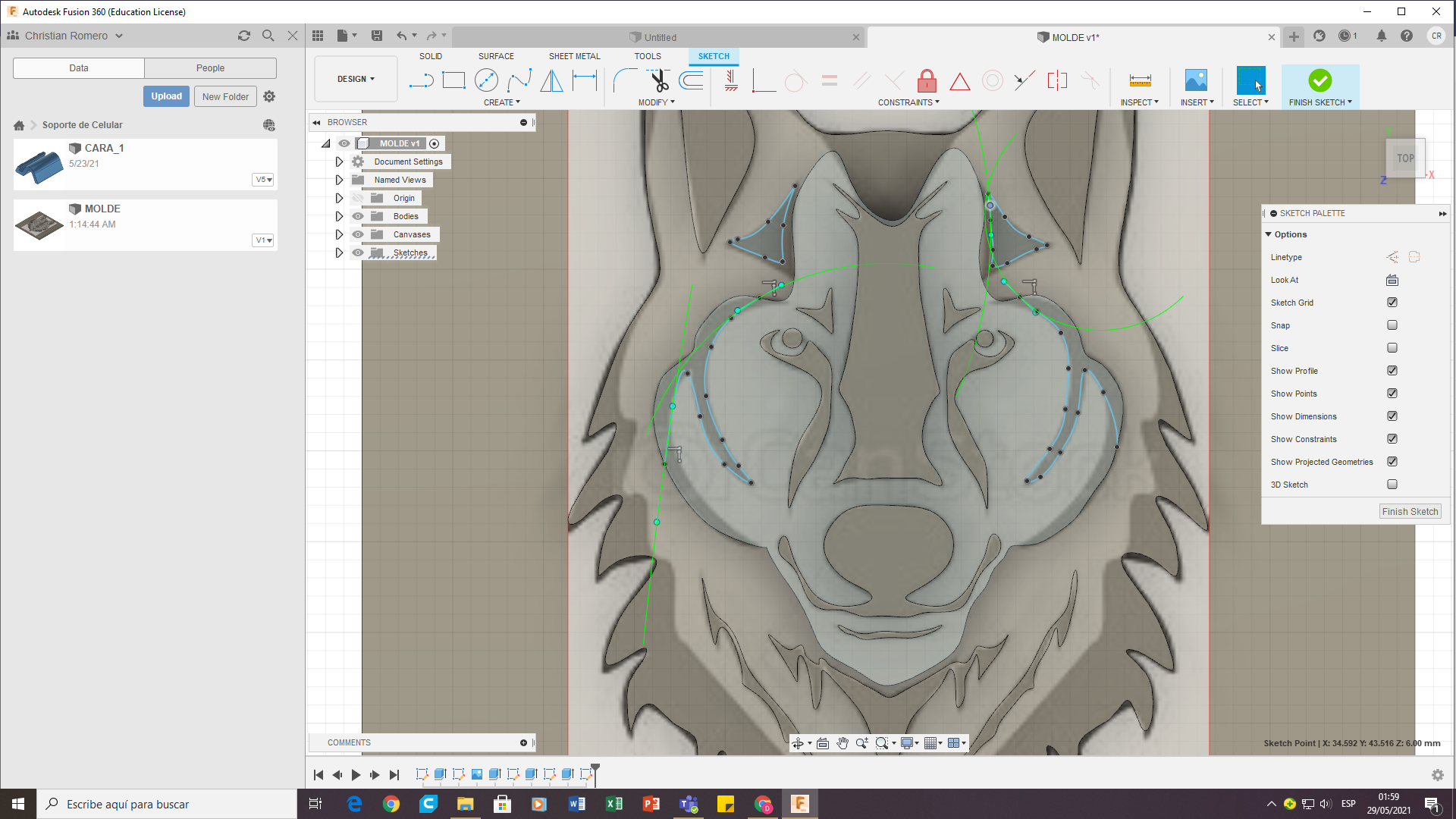Enable the 3D Sketch checkbox
The width and height of the screenshot is (1456, 819).
tap(1392, 484)
